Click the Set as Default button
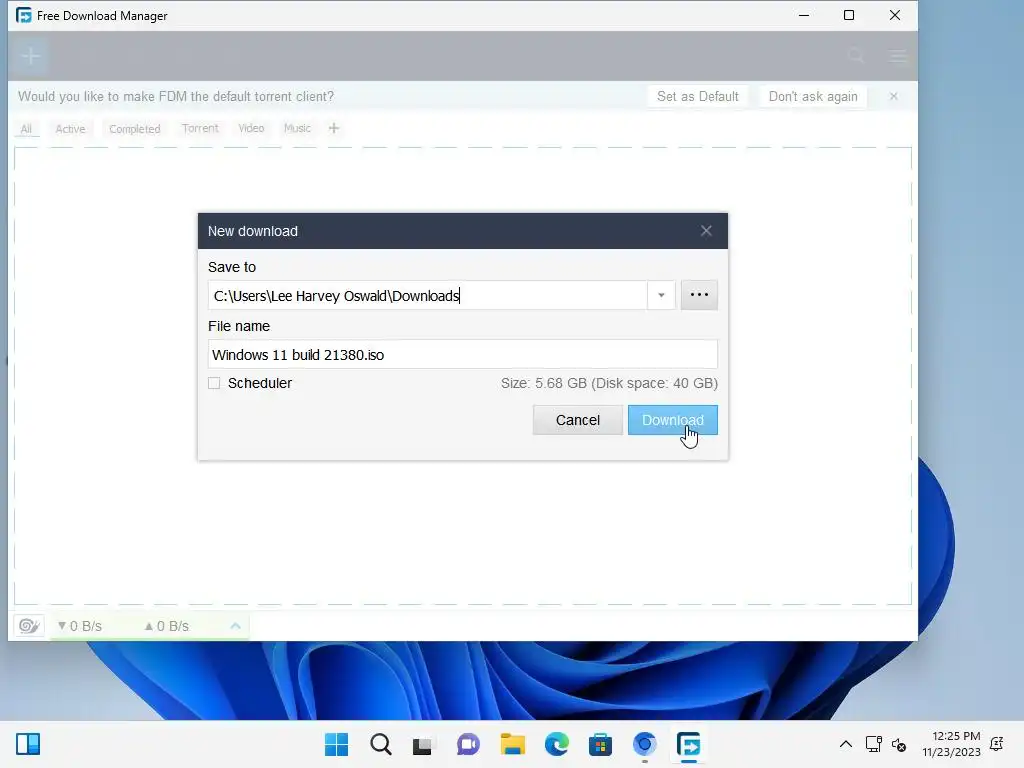1024x768 pixels. pyautogui.click(x=697, y=97)
